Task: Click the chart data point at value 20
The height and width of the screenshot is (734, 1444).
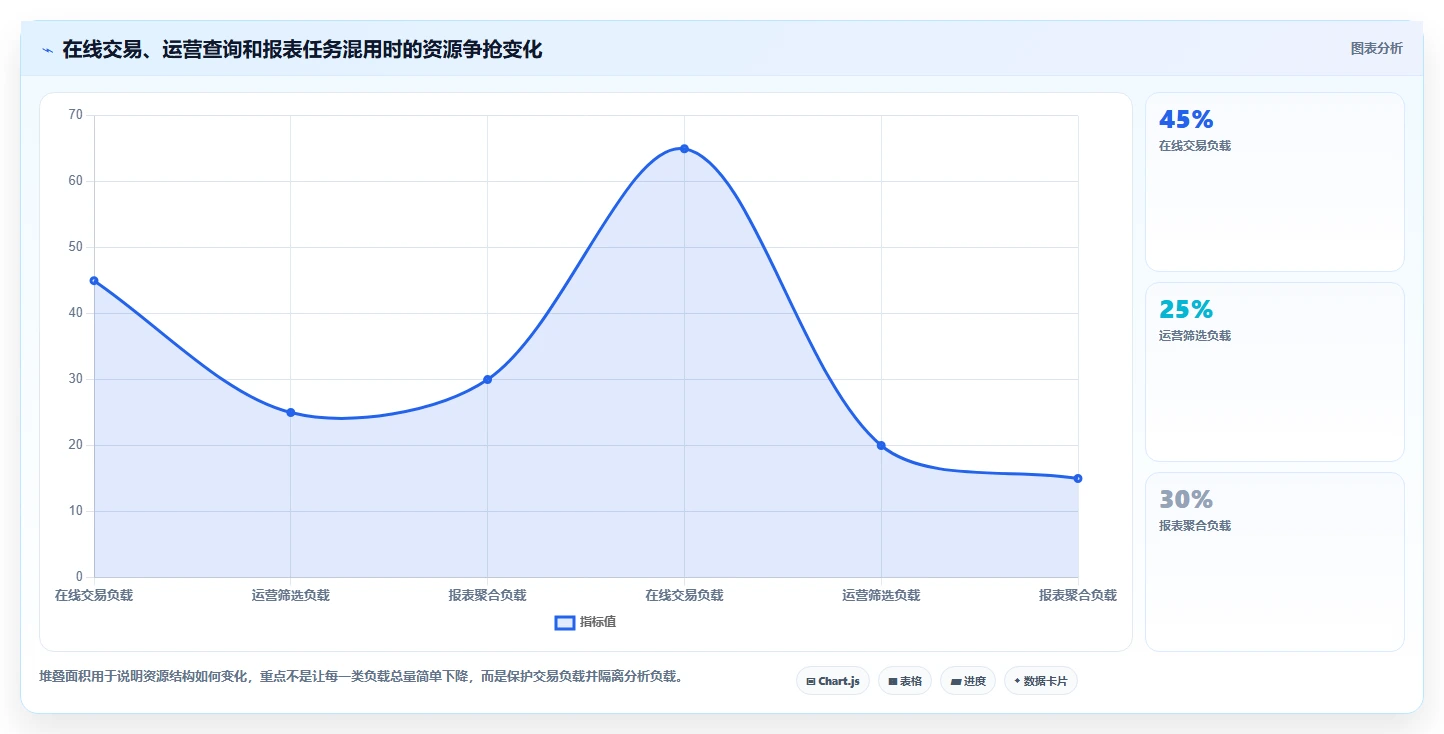Action: coord(881,446)
